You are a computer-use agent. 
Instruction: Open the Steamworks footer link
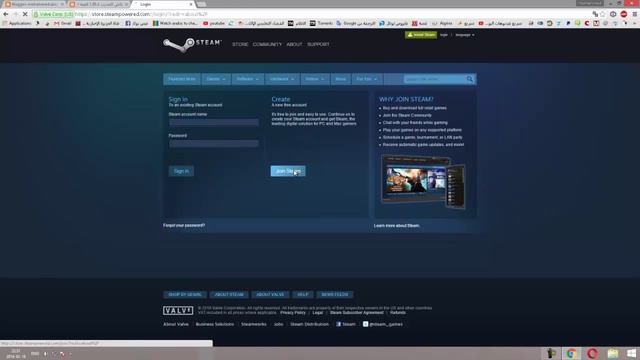tap(253, 324)
